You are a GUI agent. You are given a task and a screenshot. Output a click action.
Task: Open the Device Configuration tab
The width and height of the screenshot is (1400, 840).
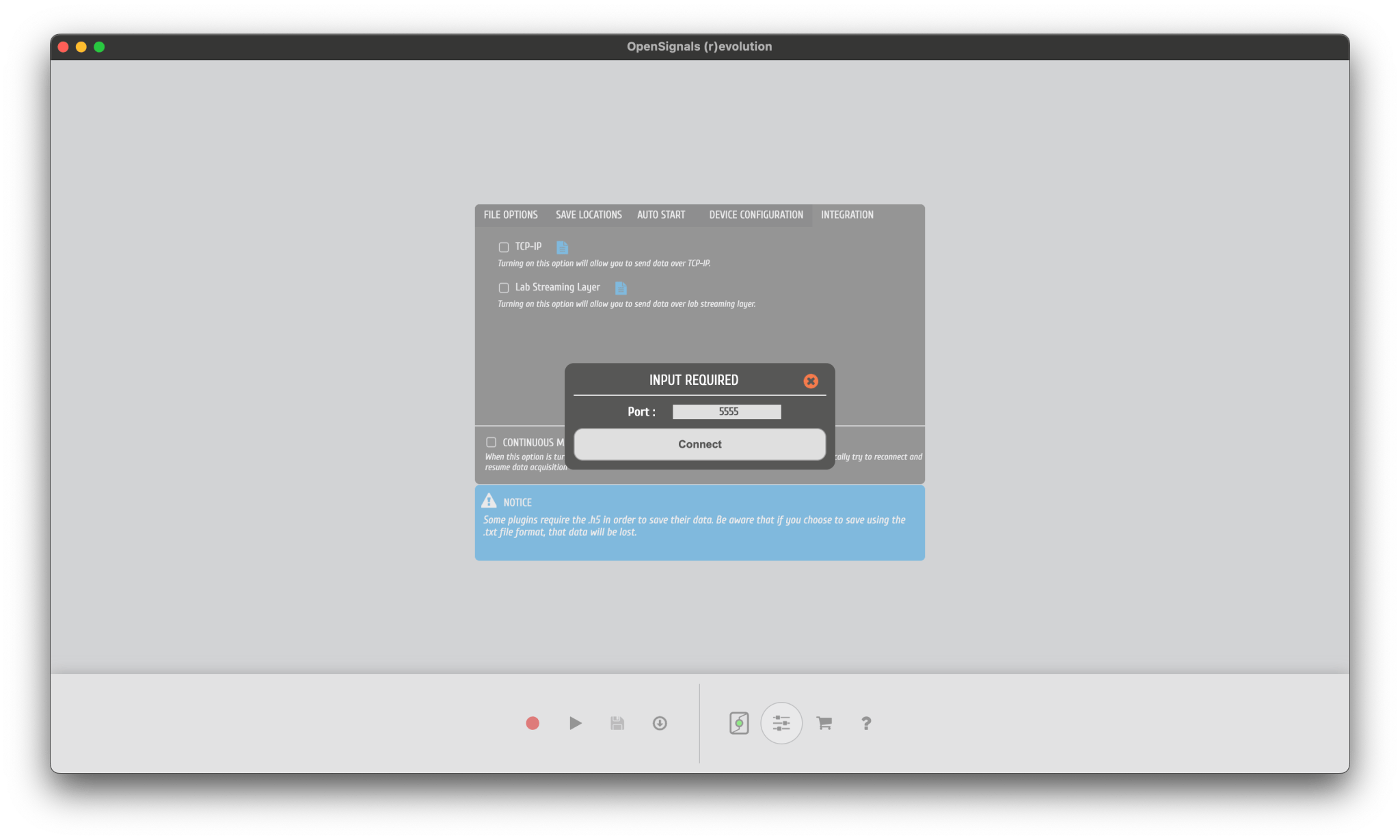(x=755, y=214)
